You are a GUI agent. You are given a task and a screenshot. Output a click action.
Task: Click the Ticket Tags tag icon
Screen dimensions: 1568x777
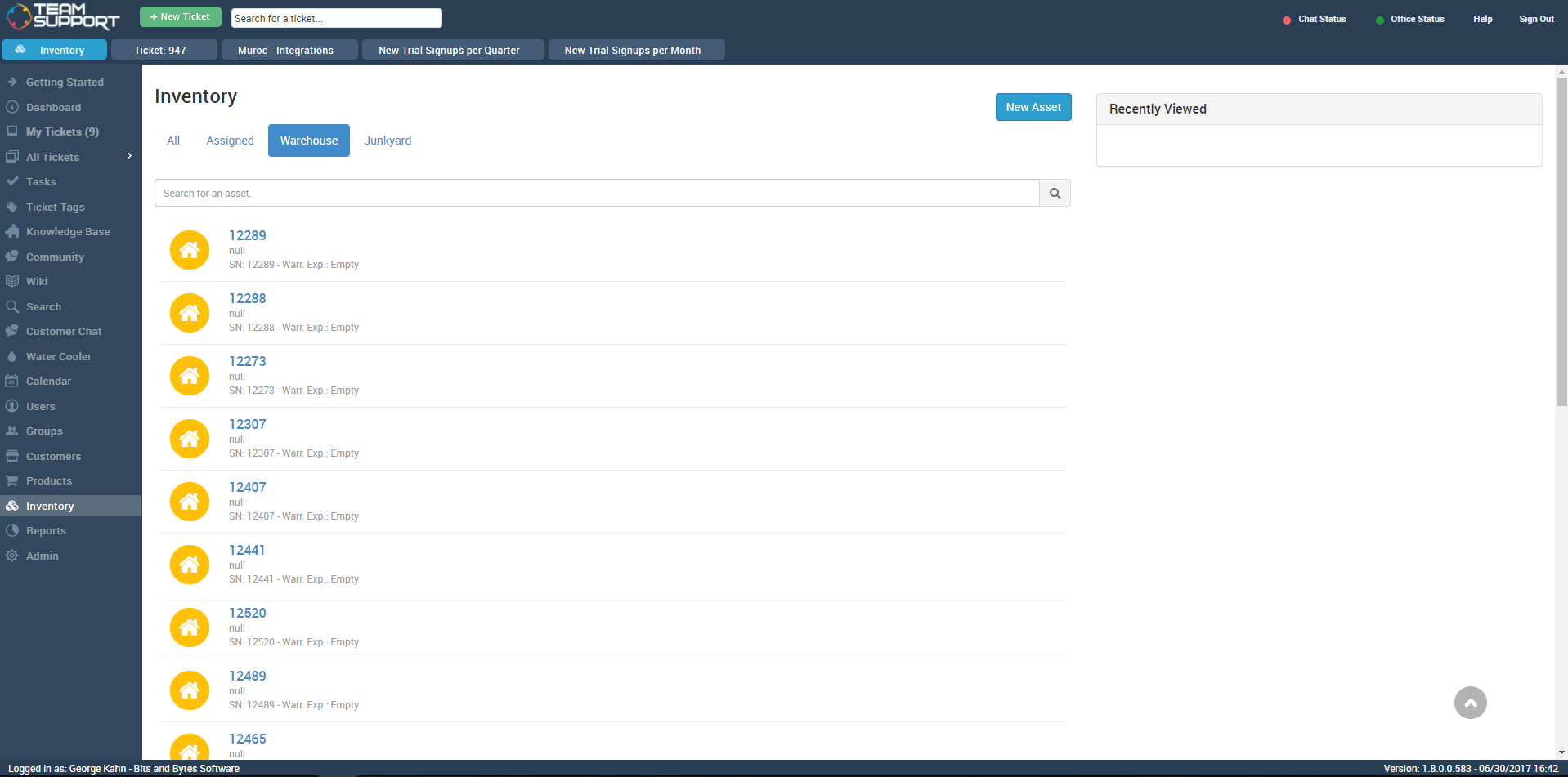[x=12, y=207]
